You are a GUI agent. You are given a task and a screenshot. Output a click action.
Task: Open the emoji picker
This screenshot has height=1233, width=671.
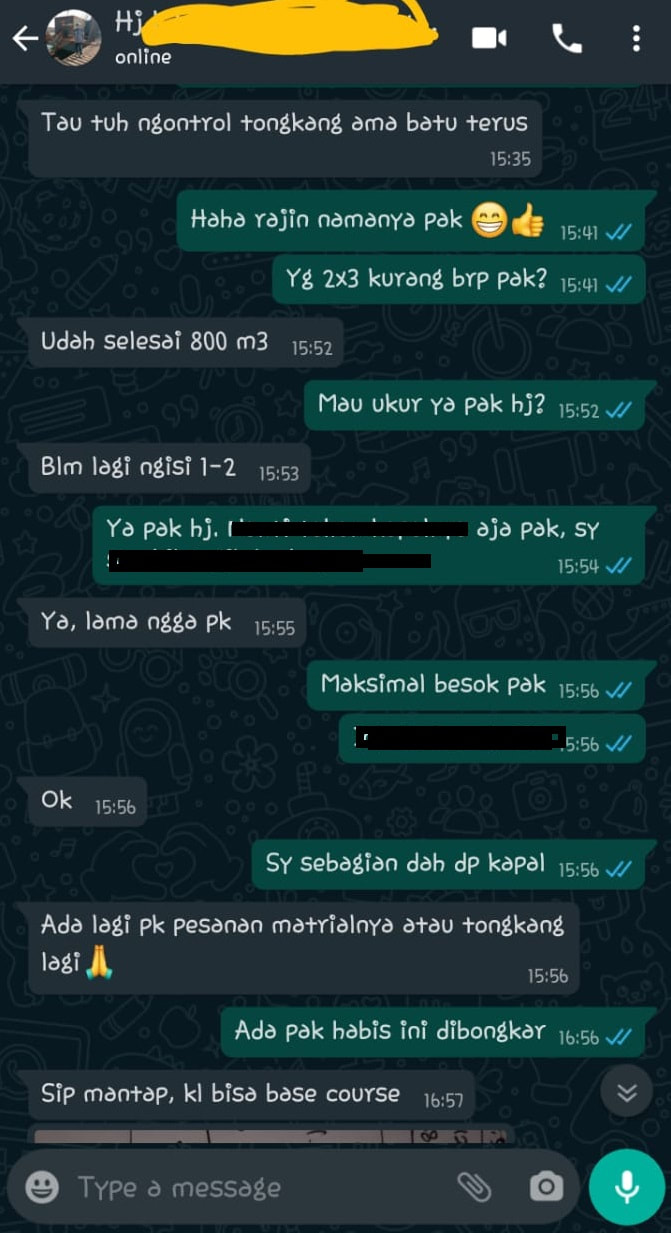(41, 1187)
